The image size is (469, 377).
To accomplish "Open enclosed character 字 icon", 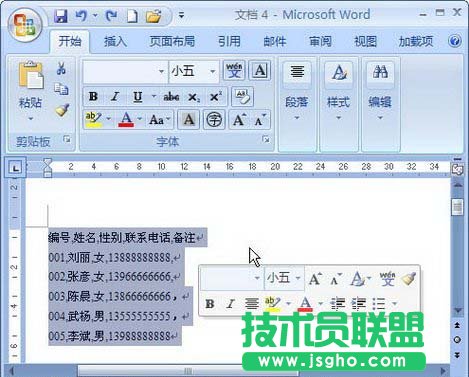I will click(214, 119).
